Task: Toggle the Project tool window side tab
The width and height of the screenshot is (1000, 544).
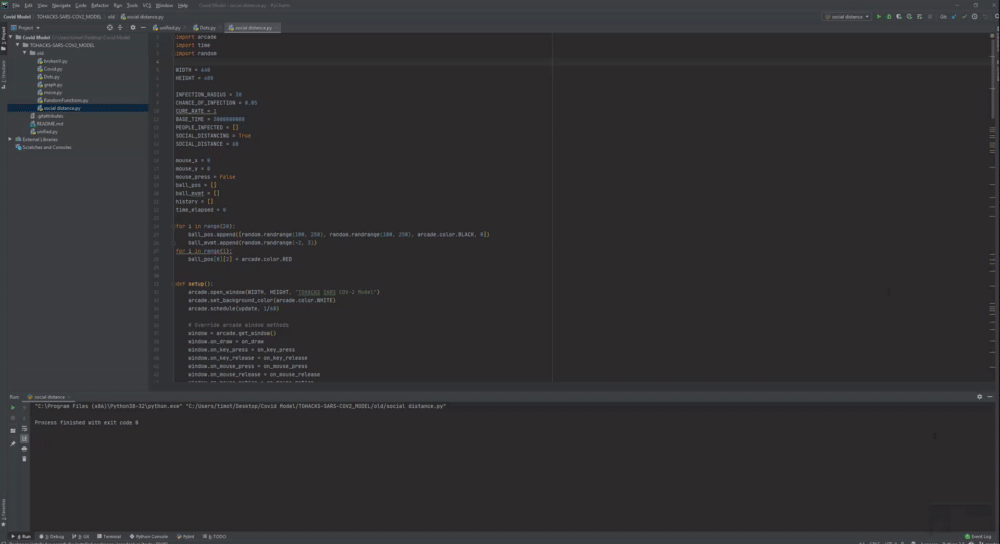Action: (4, 38)
